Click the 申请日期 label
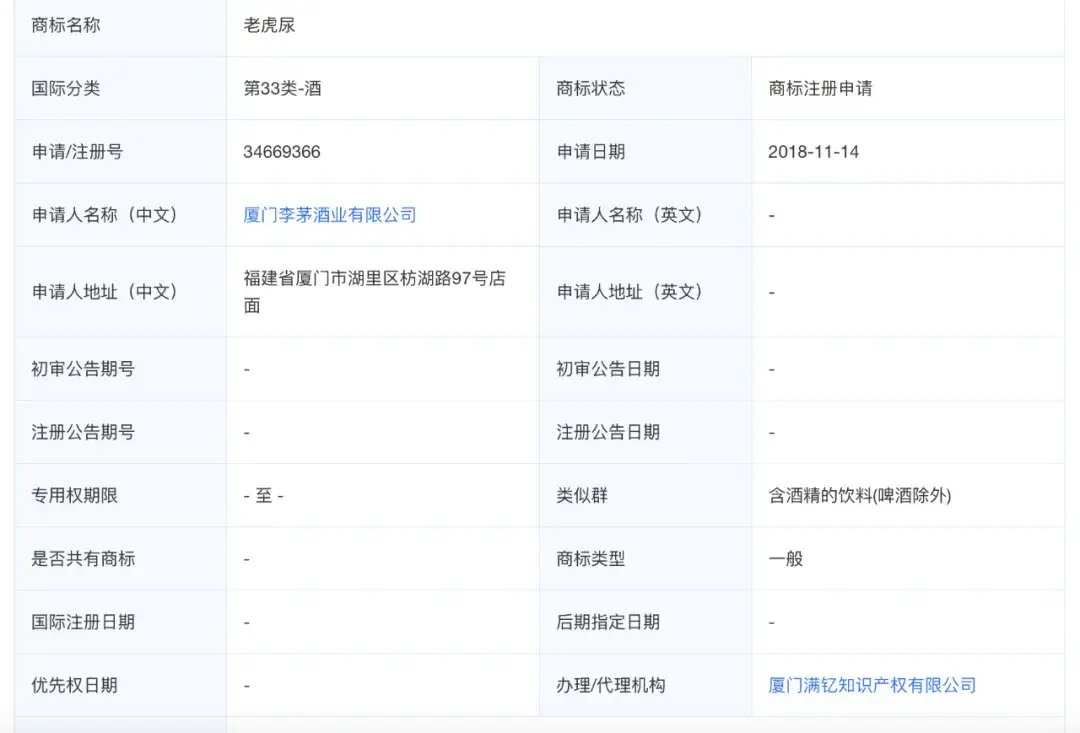Screen dimensions: 1080x733 [591, 152]
